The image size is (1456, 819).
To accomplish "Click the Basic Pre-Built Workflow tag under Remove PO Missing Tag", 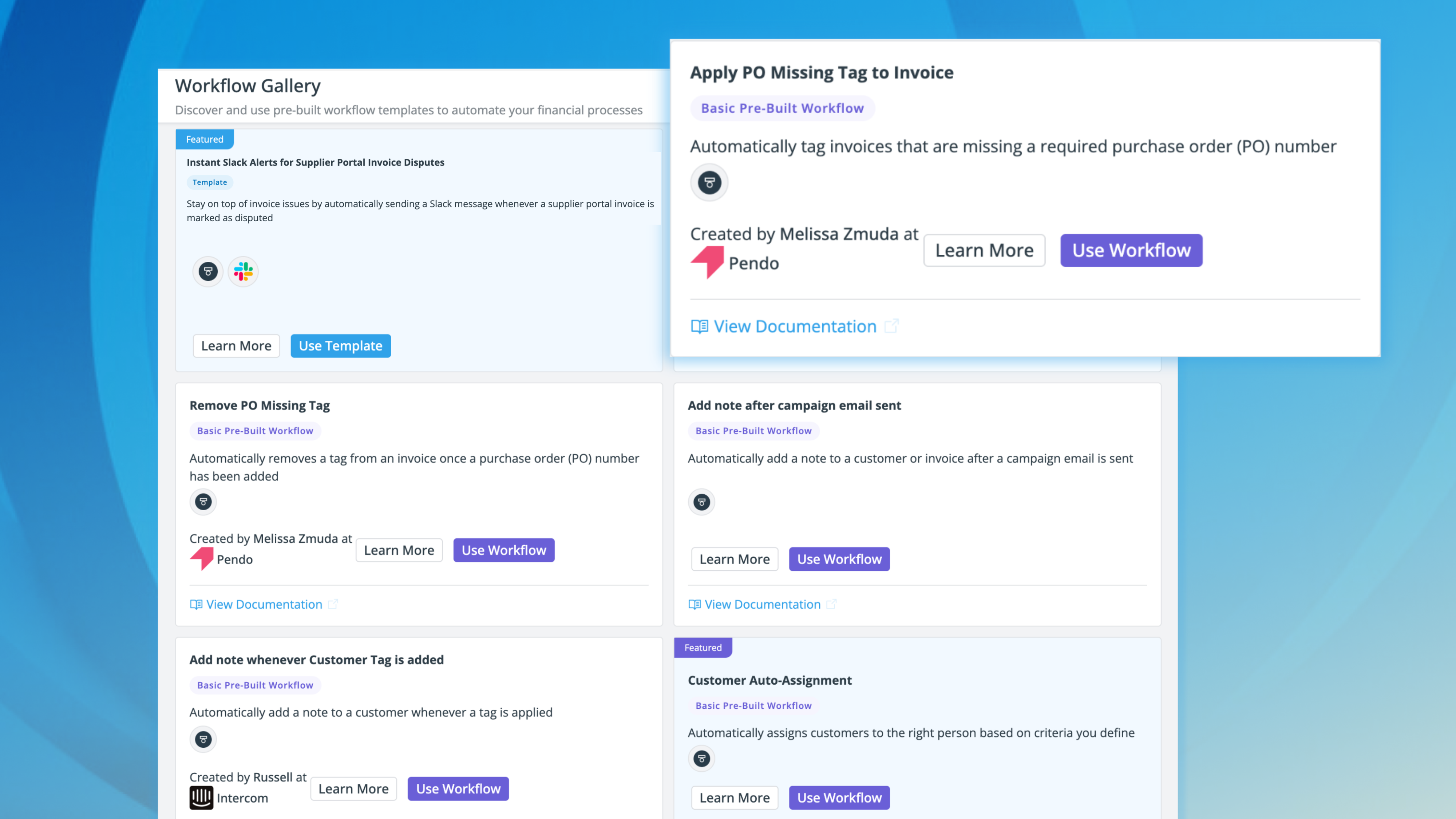I will coord(255,431).
